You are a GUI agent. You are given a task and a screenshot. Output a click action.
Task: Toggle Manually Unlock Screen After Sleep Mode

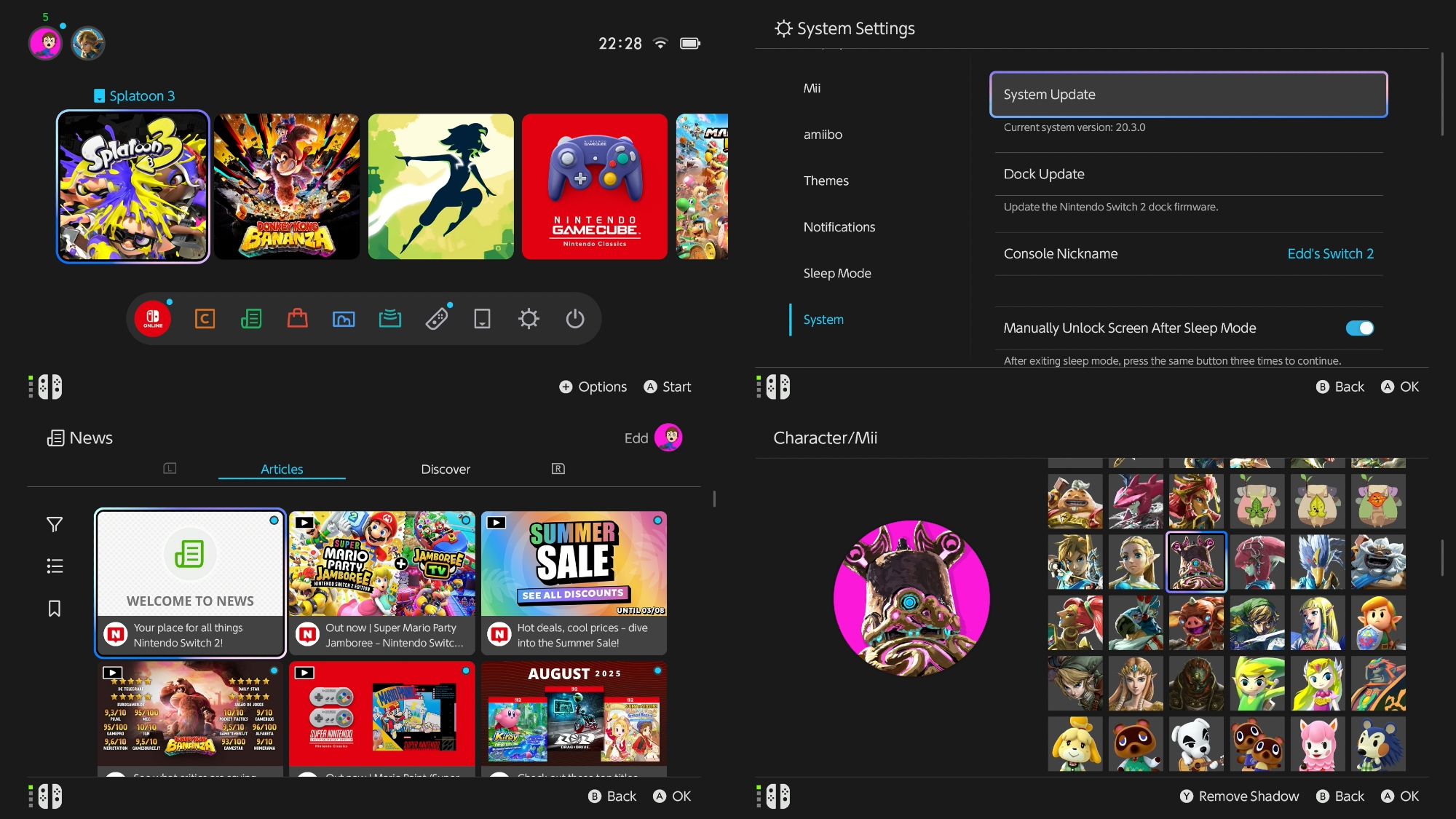[1359, 328]
